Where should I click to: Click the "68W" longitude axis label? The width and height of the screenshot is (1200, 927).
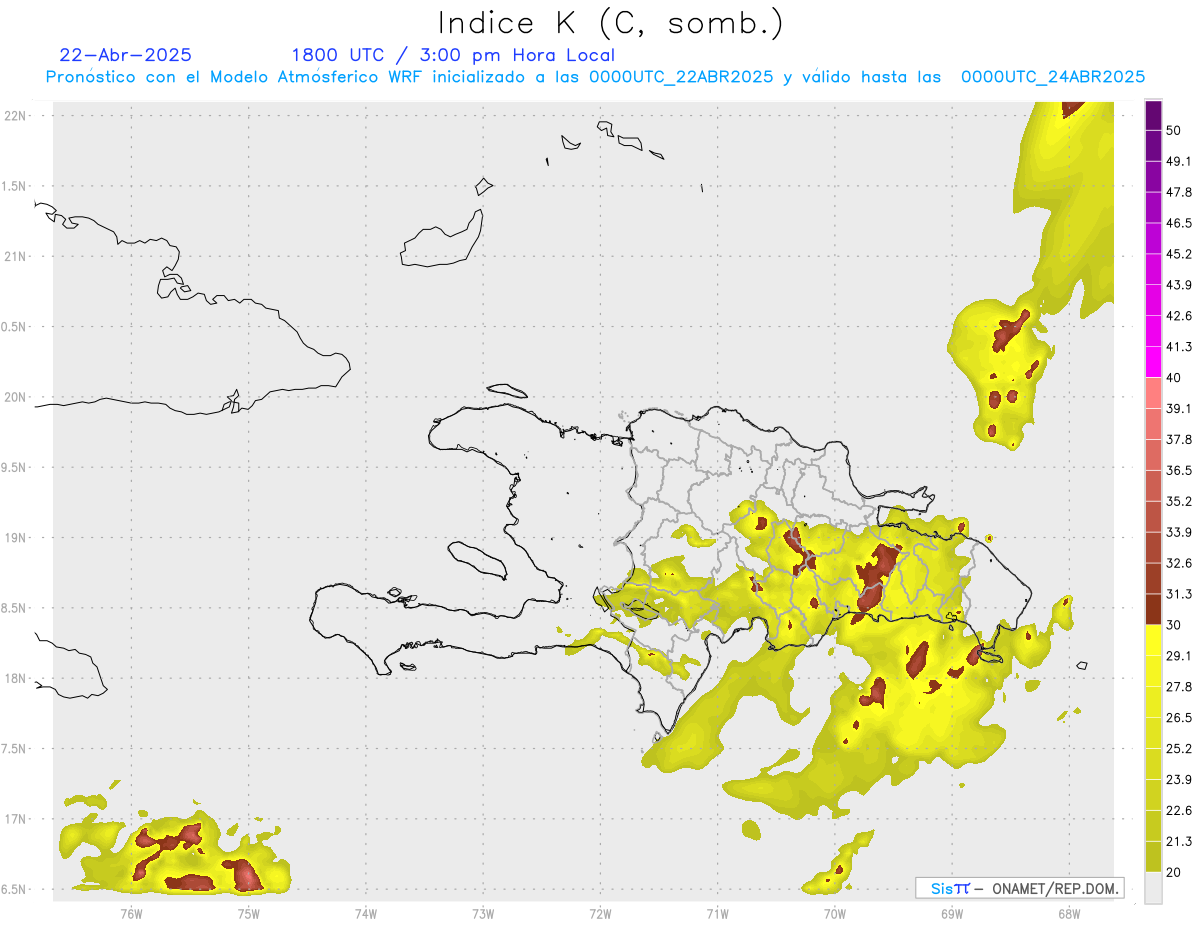pos(1069,913)
